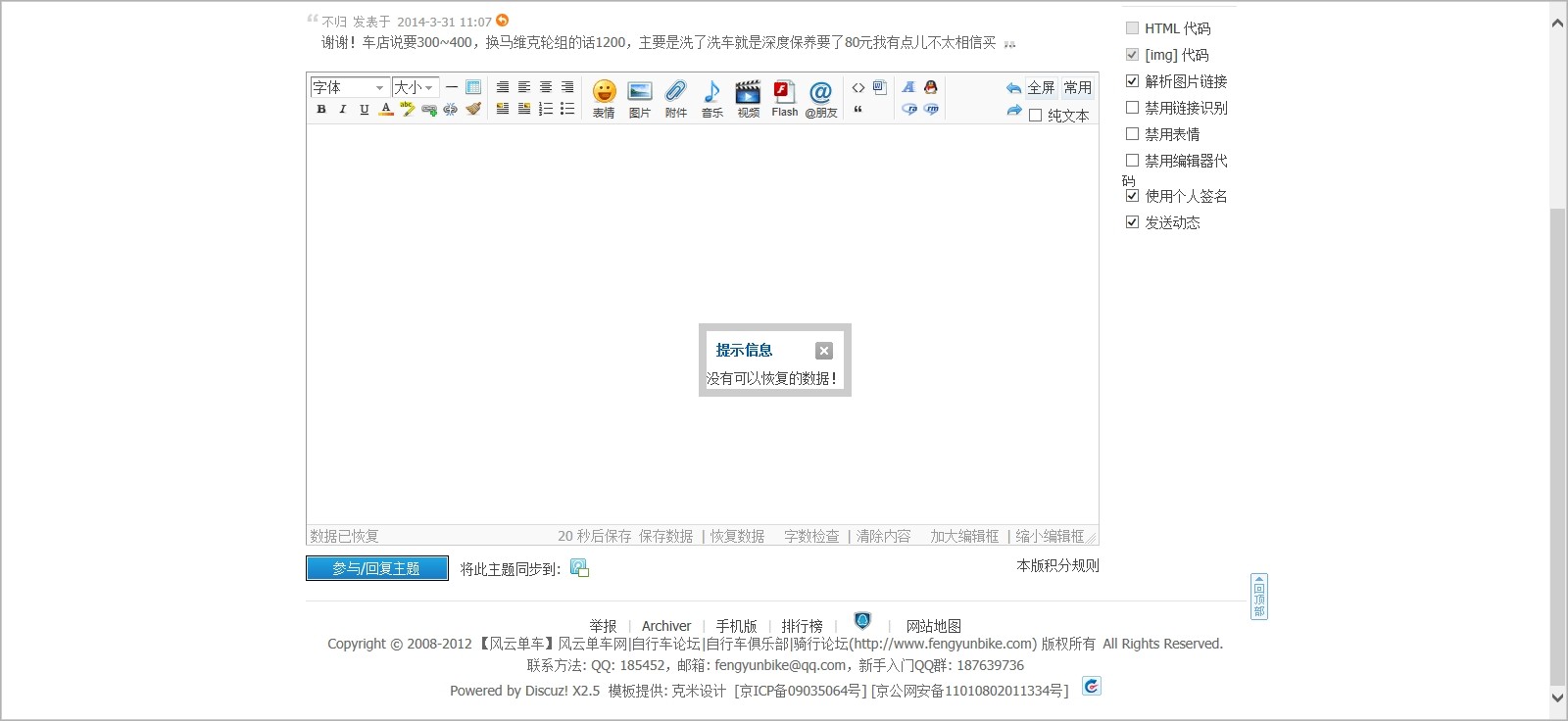
Task: Insert a numbered ordered list
Action: tap(546, 109)
